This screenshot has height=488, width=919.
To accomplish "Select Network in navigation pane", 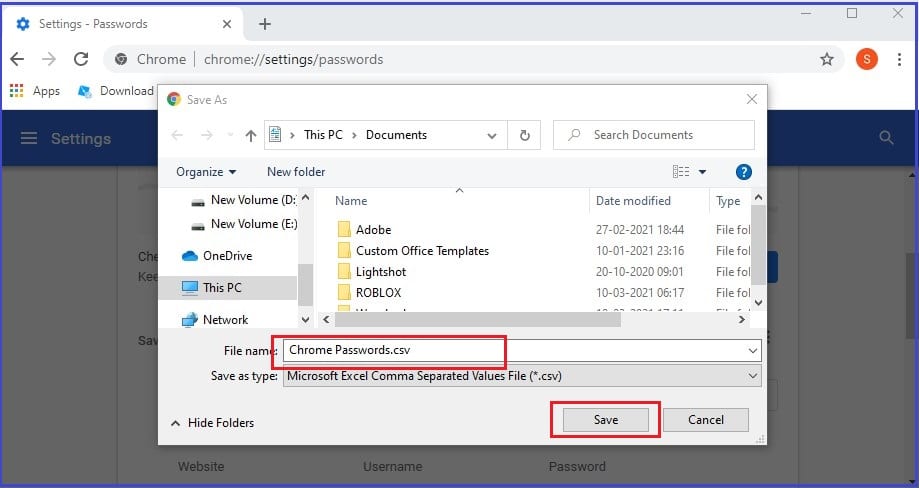I will (x=215, y=320).
